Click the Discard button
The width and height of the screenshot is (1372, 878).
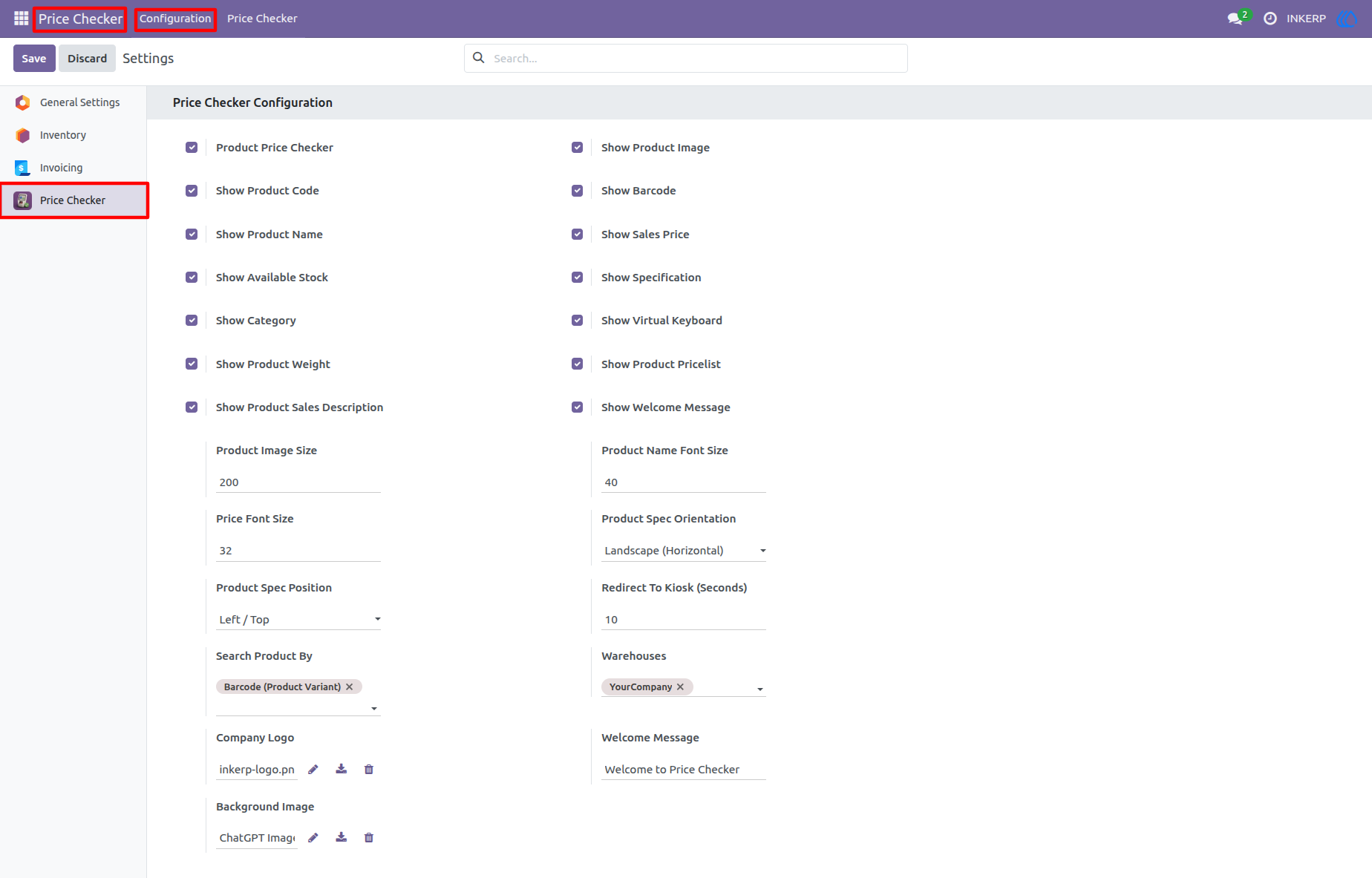pos(88,59)
